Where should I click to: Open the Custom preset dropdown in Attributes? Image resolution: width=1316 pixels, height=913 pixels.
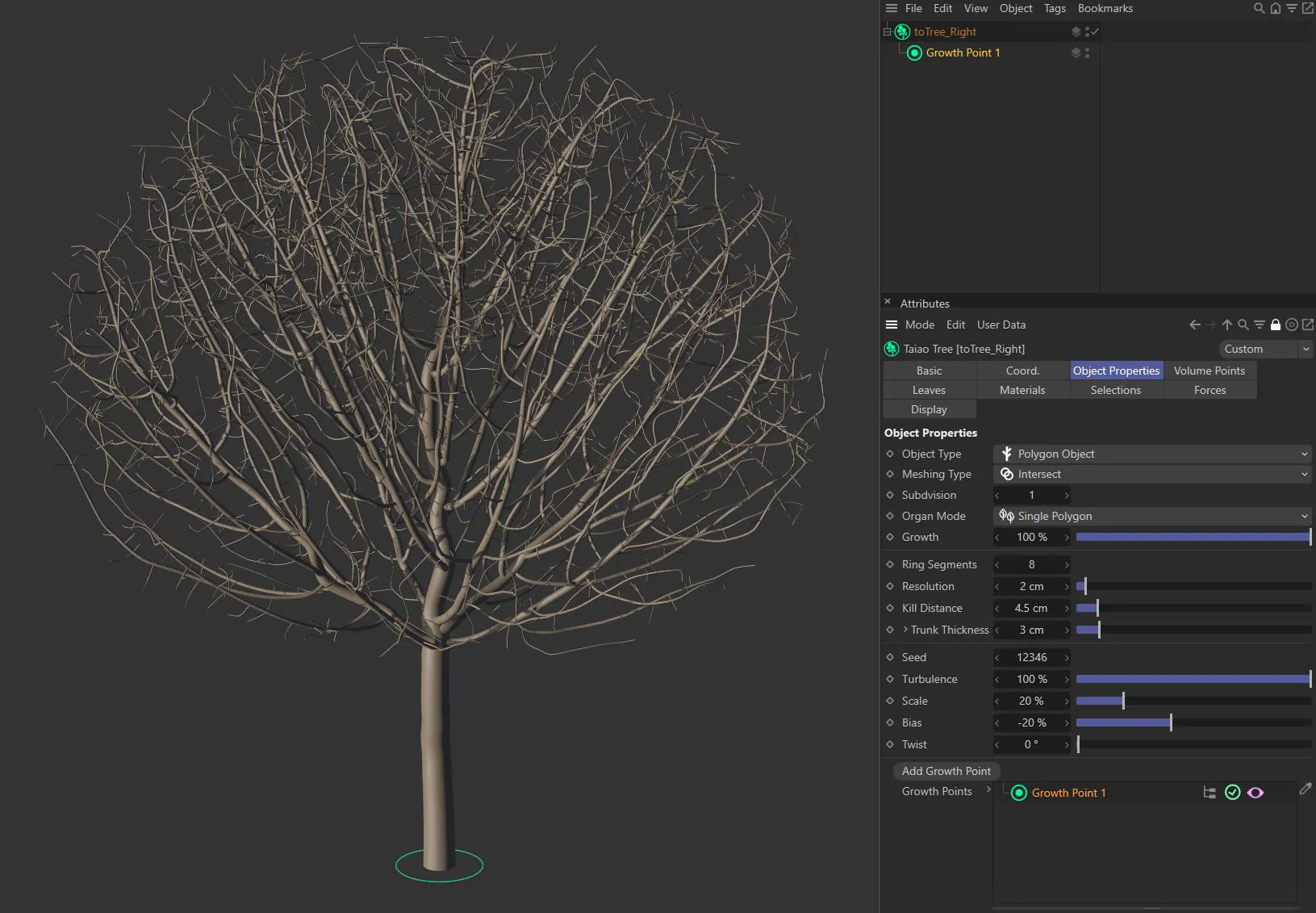click(1264, 349)
